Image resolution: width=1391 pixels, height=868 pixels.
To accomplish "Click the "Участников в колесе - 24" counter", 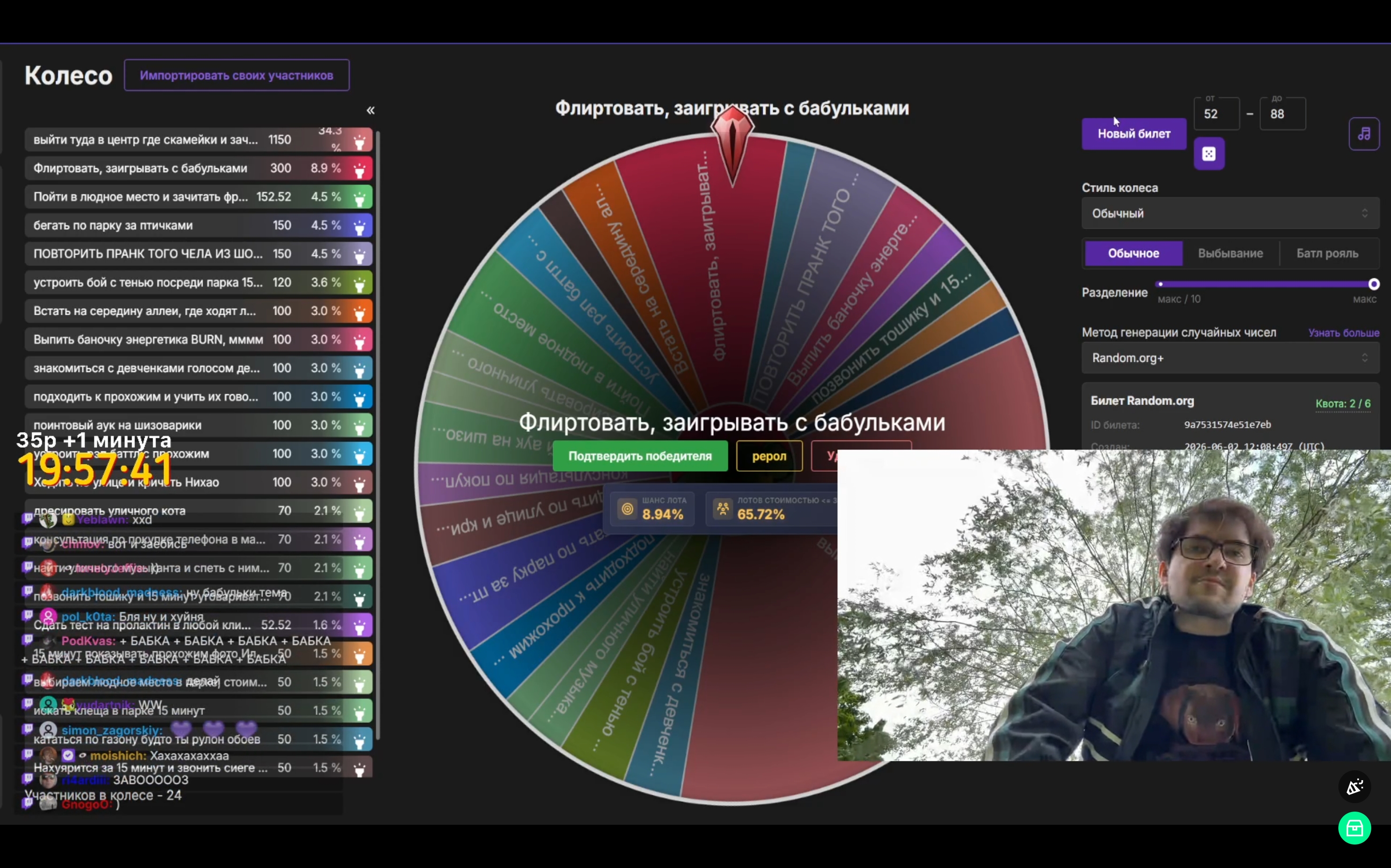I will (103, 795).
